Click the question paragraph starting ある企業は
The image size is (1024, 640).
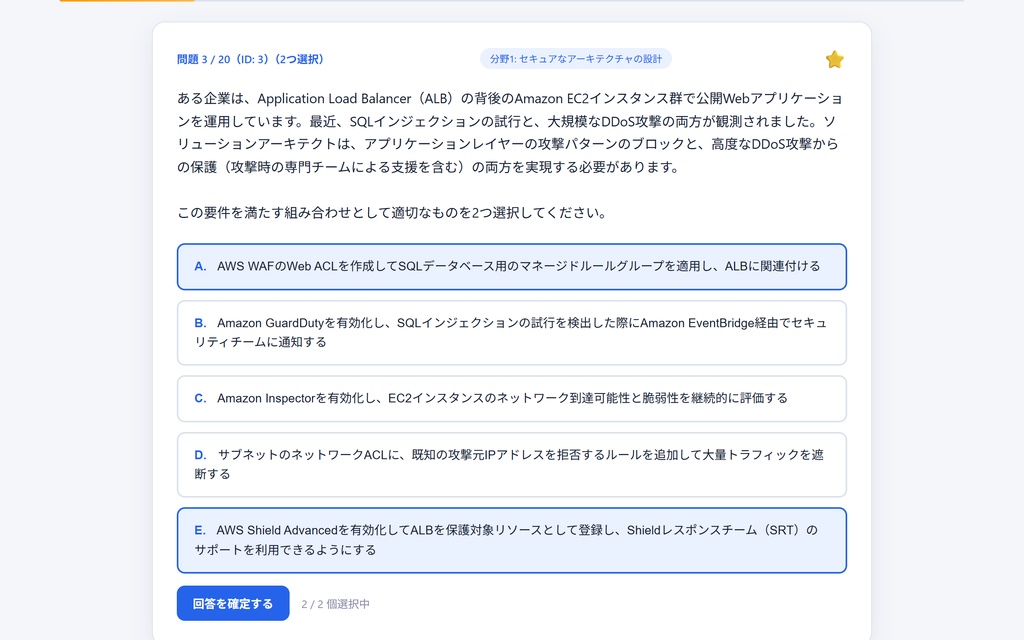(x=511, y=133)
